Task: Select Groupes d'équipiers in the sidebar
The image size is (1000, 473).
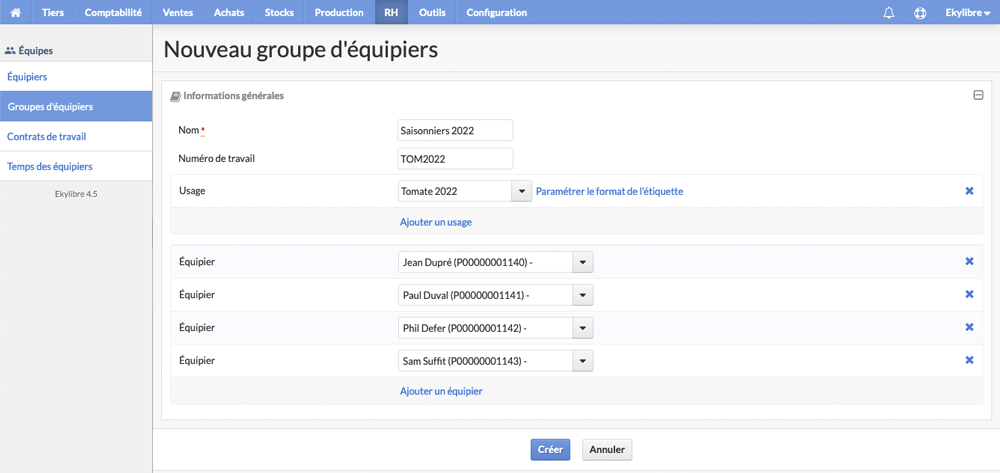Action: 76,106
